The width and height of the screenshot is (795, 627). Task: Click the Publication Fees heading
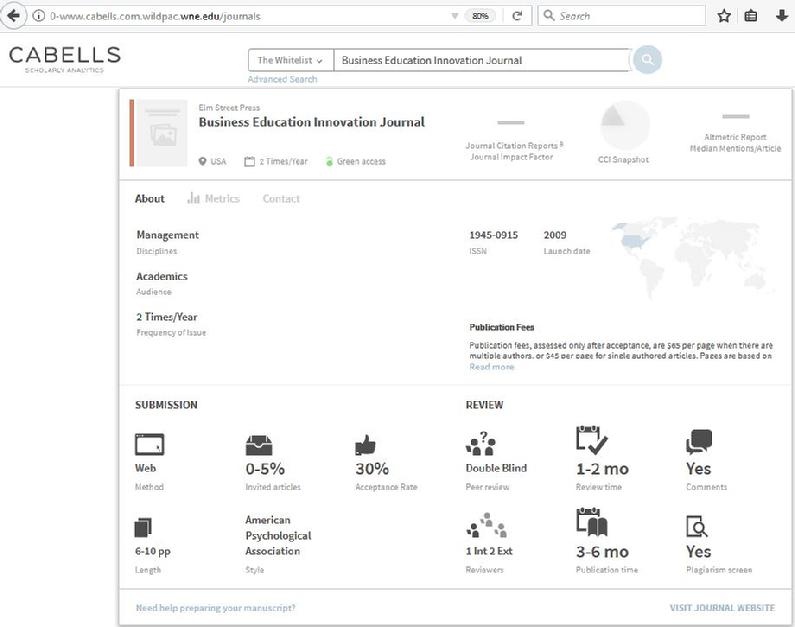point(502,327)
